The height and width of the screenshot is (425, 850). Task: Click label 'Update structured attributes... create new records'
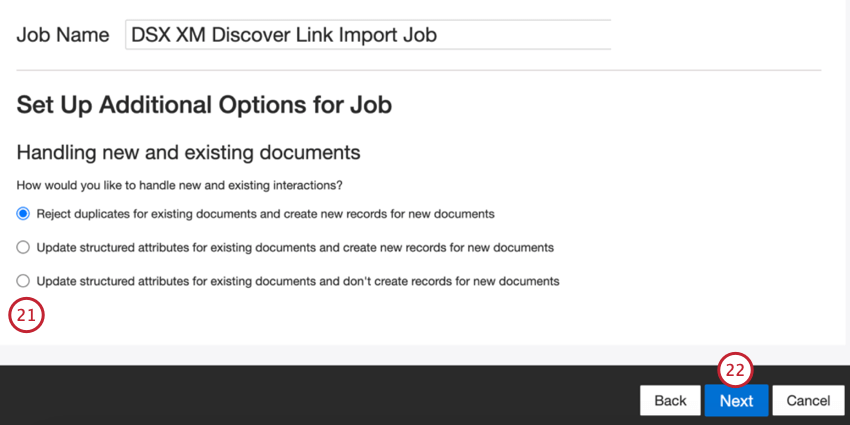(295, 247)
